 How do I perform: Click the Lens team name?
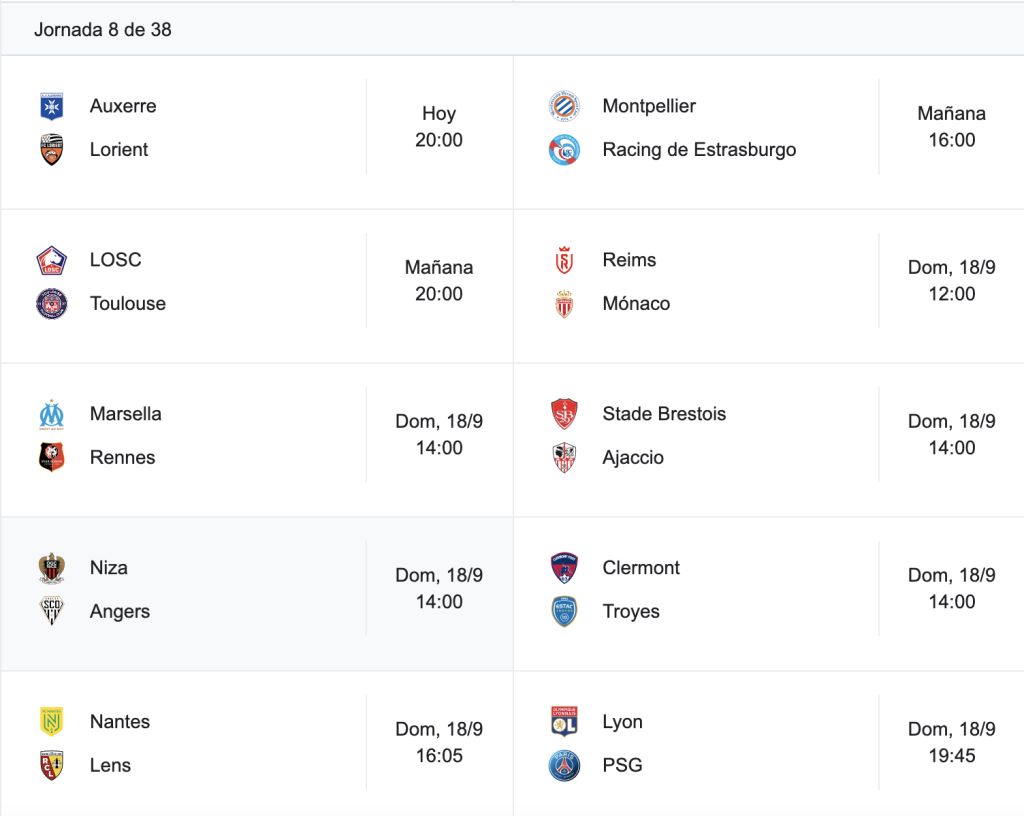[x=110, y=765]
